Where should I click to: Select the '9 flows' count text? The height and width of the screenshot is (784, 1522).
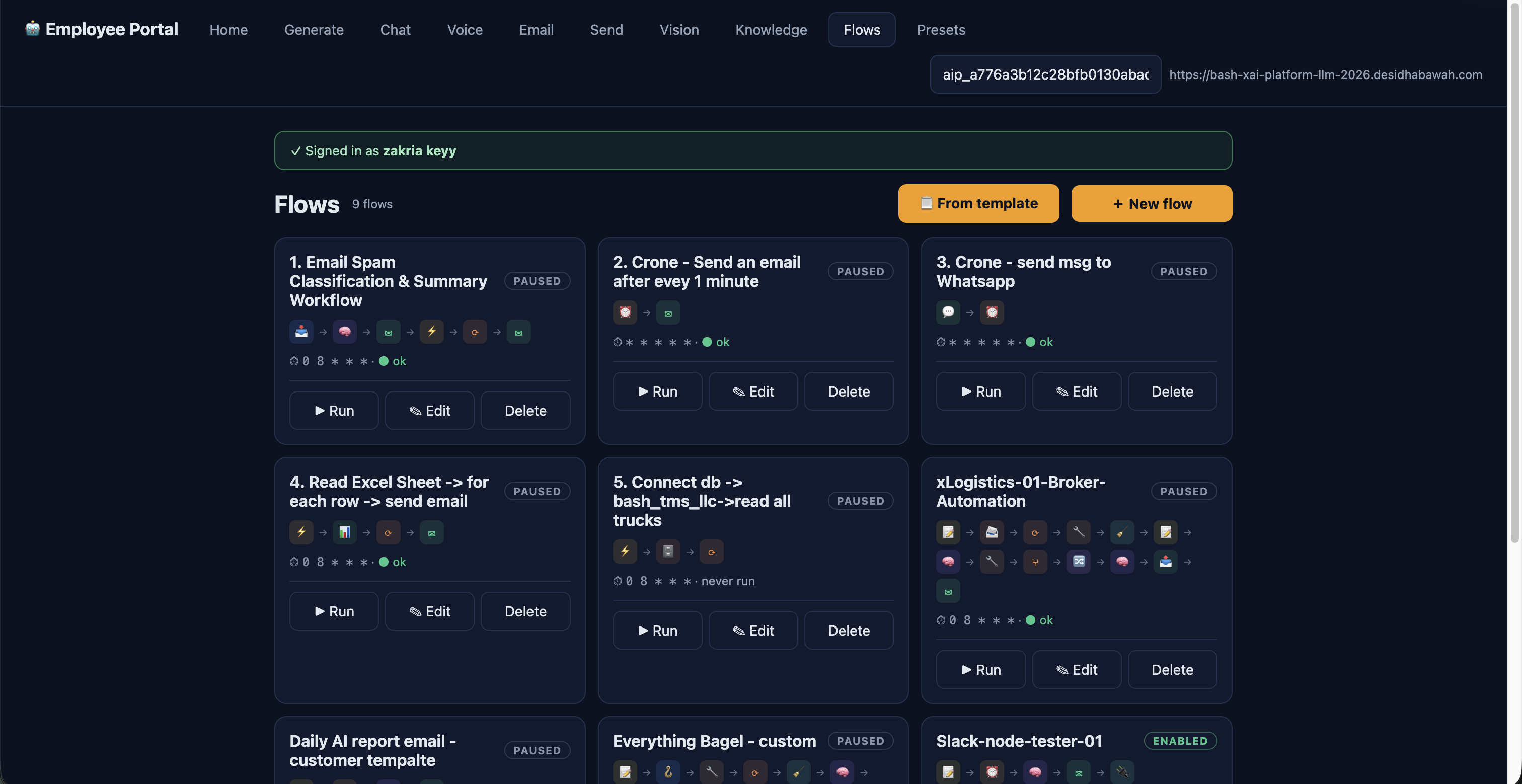372,204
